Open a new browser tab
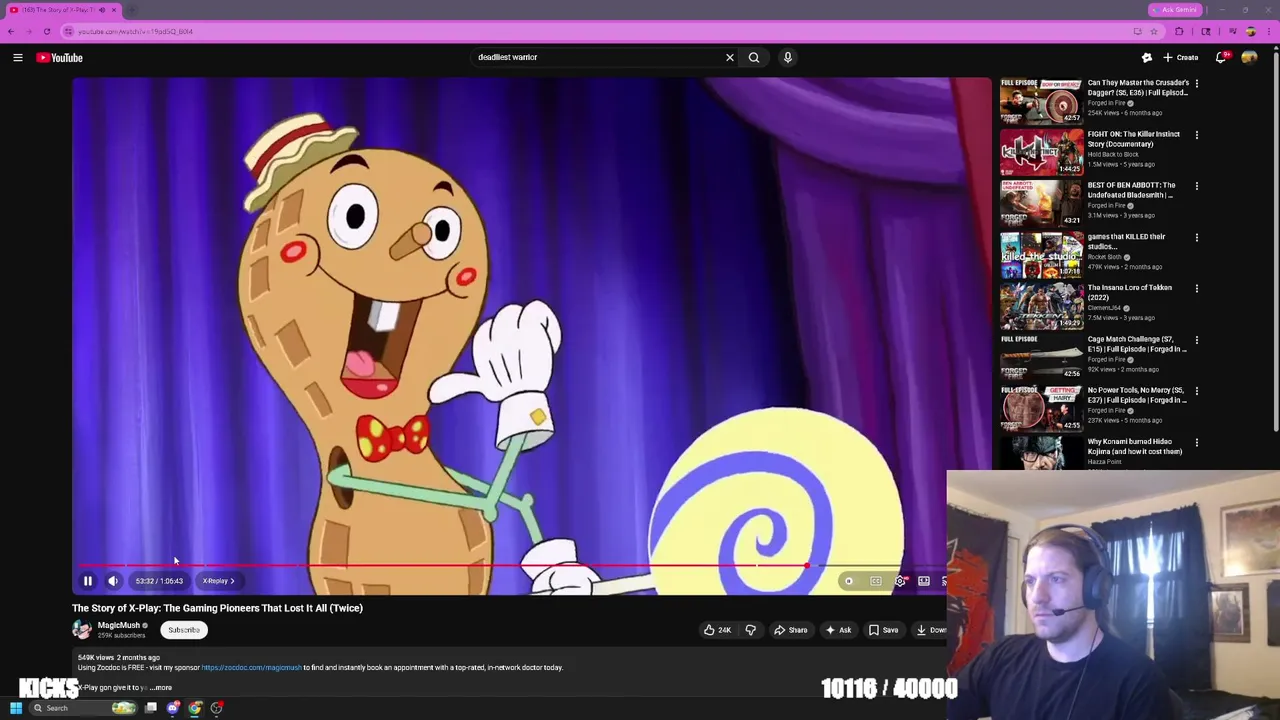Viewport: 1280px width, 720px height. [131, 10]
